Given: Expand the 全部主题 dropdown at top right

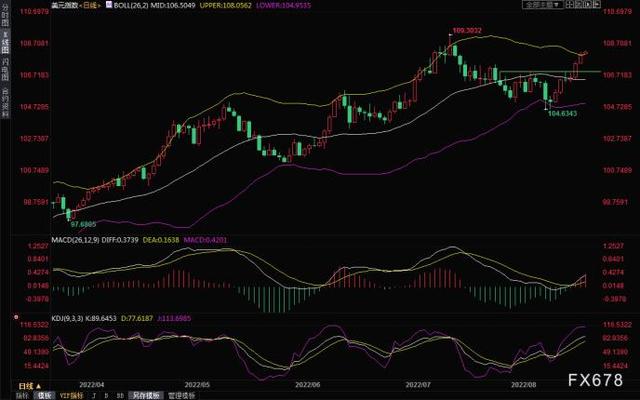Looking at the screenshot, I should pyautogui.click(x=542, y=5).
